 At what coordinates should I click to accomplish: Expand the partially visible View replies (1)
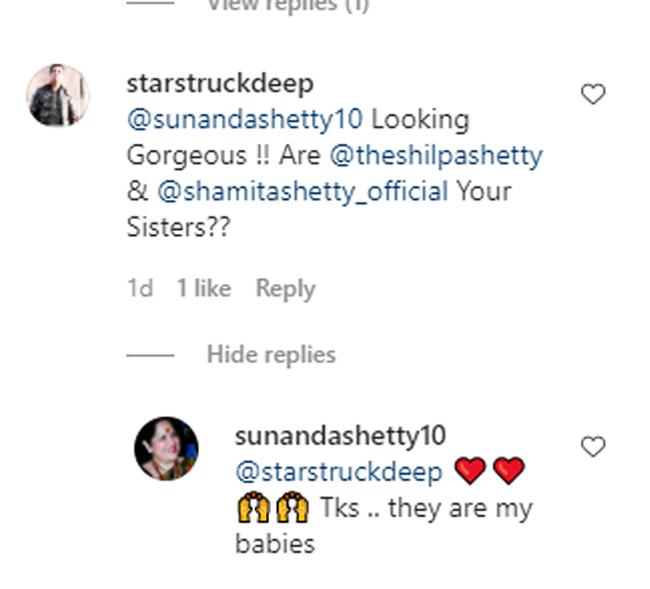click(x=287, y=6)
